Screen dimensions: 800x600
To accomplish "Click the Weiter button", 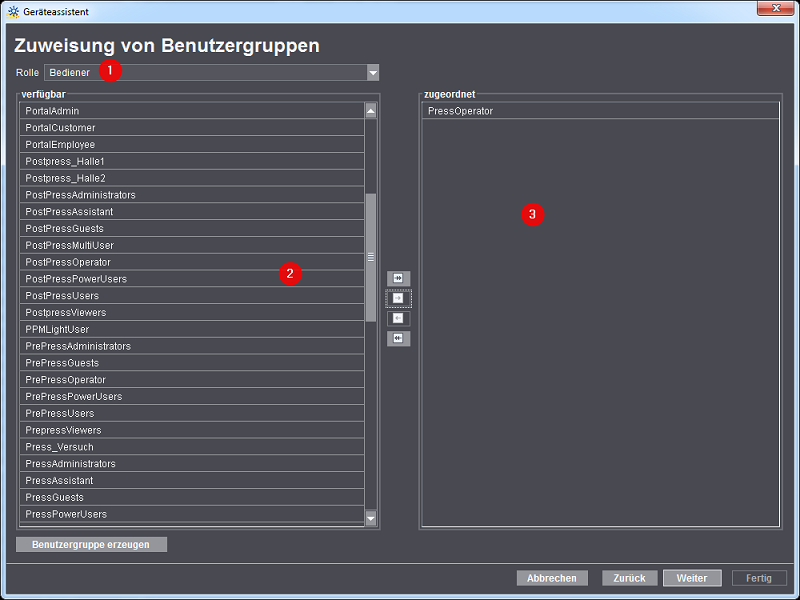I will click(691, 578).
